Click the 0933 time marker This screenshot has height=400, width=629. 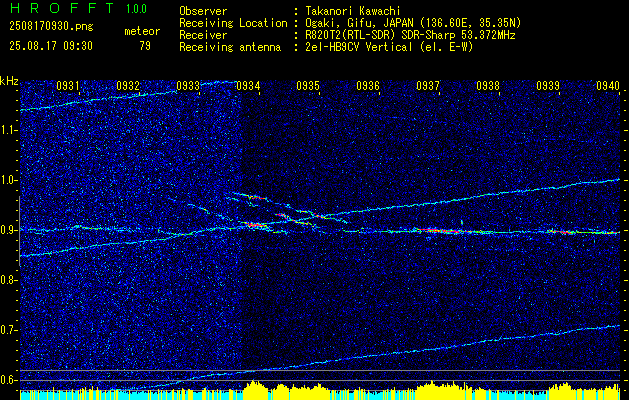click(x=189, y=85)
